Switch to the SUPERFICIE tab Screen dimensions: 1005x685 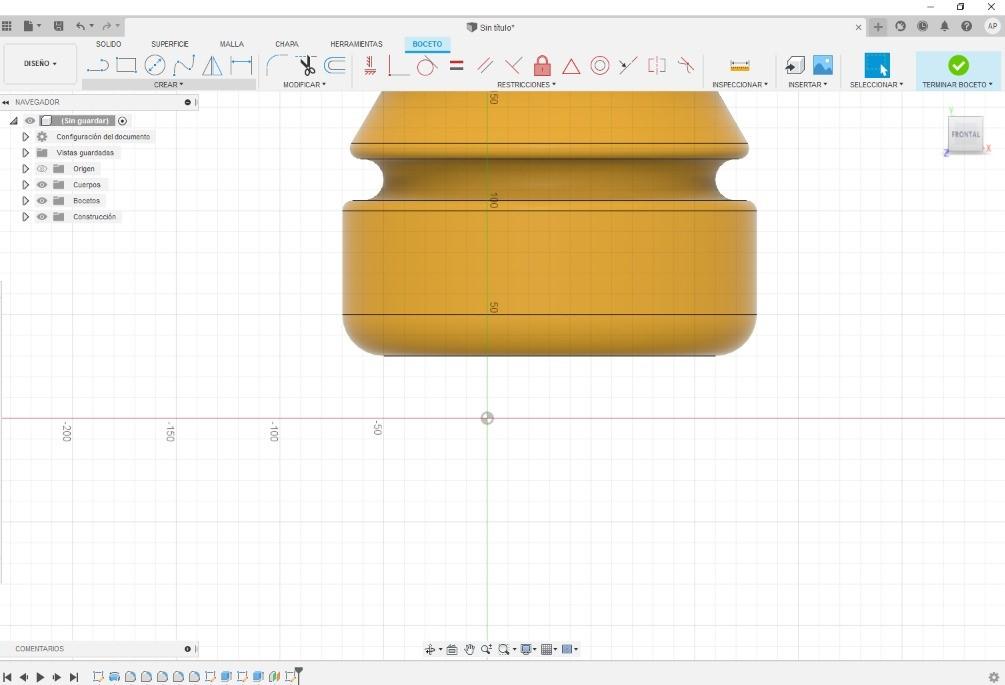coord(170,44)
